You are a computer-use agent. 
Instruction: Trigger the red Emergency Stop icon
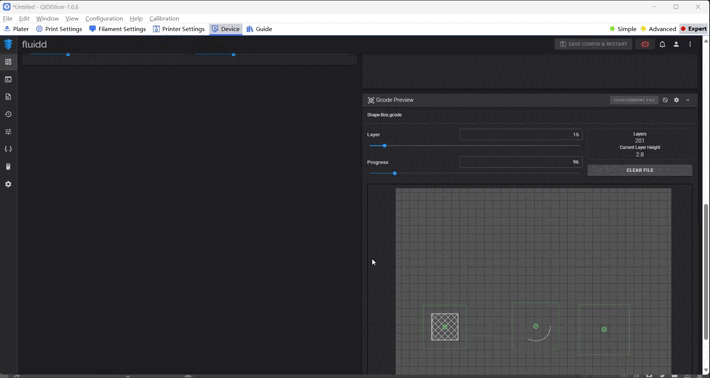tap(645, 44)
